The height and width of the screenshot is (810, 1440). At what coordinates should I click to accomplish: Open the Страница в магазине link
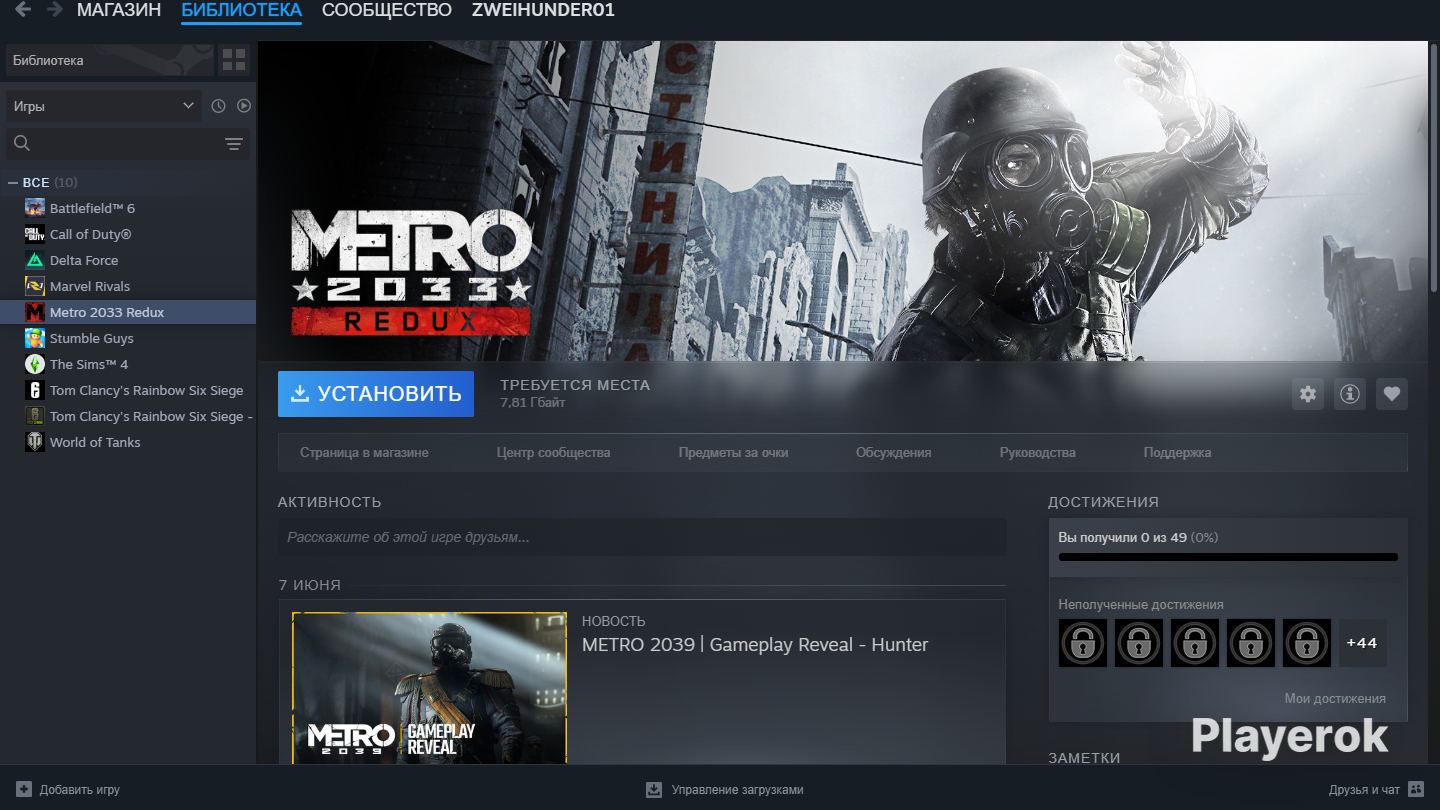pos(364,453)
